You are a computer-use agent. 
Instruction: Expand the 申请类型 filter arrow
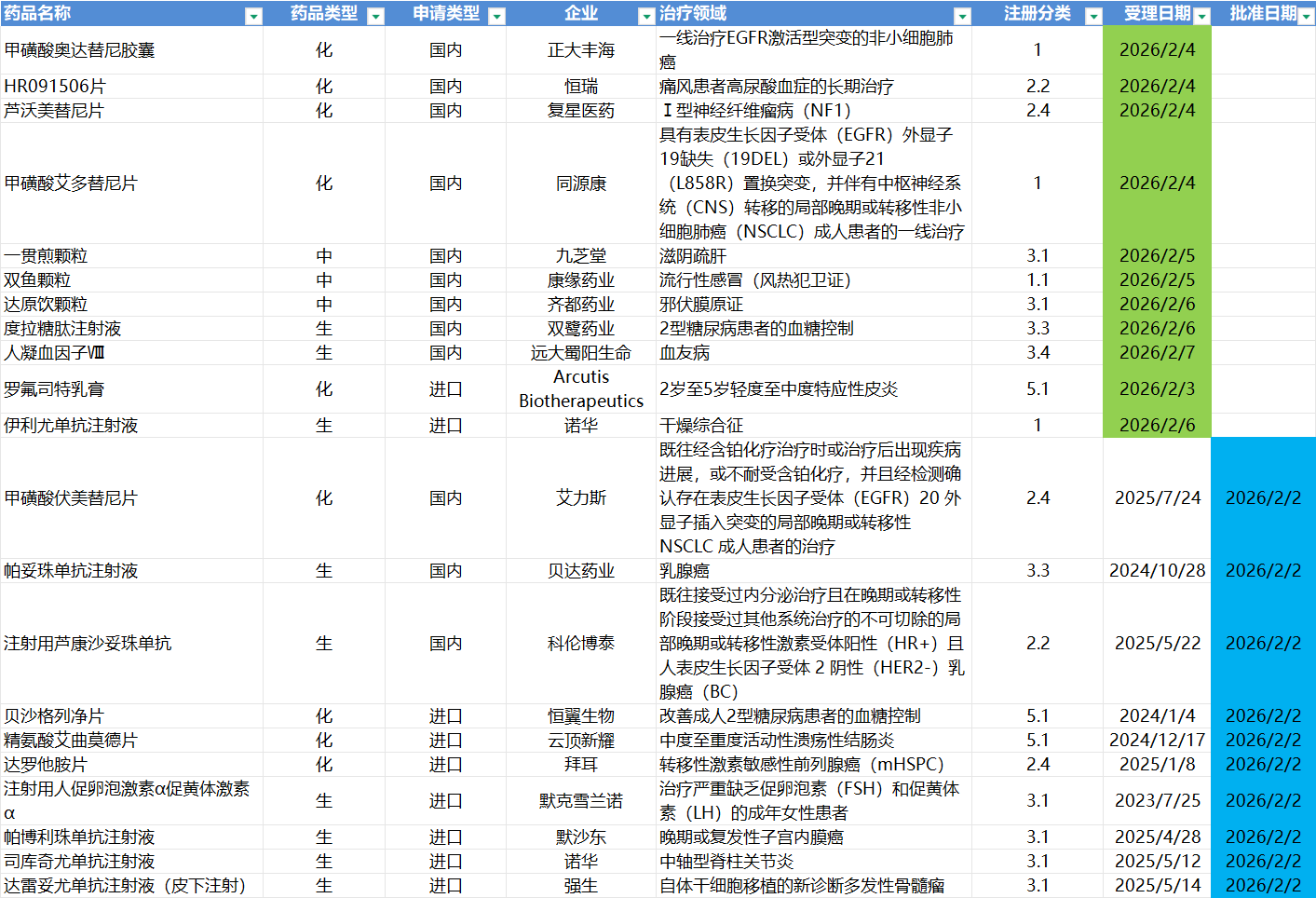coord(496,16)
